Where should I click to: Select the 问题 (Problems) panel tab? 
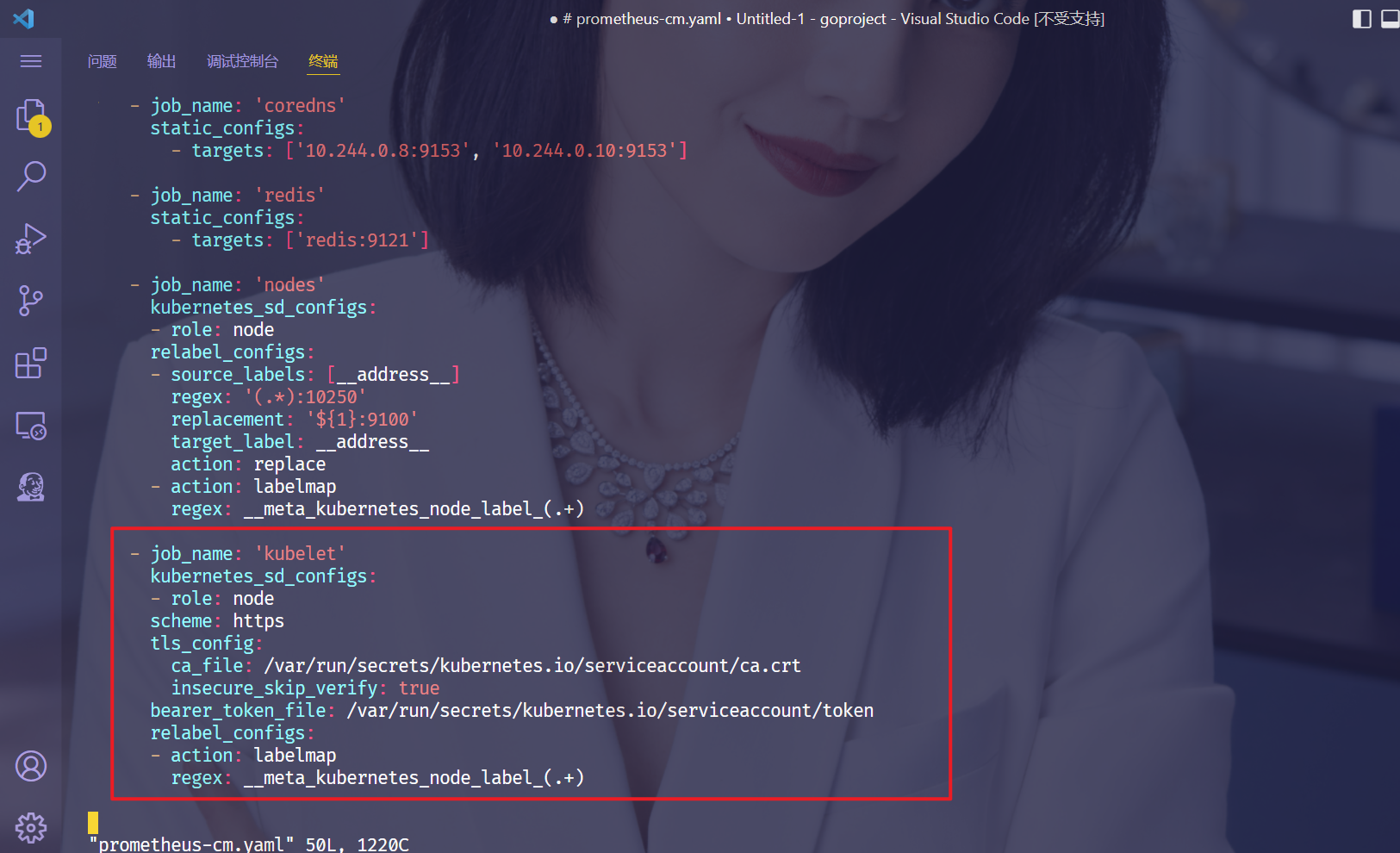(x=102, y=61)
